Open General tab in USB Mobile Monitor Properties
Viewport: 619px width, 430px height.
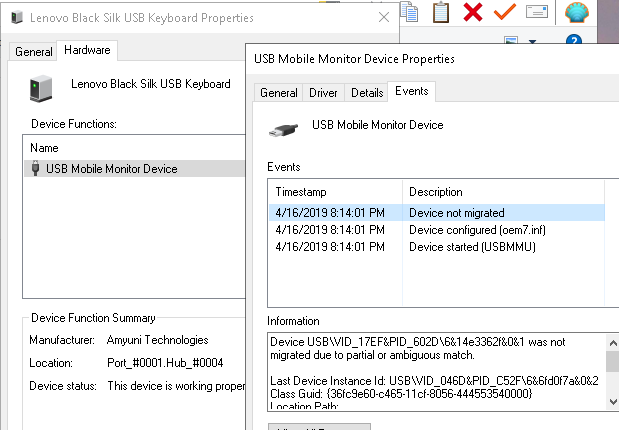point(278,93)
